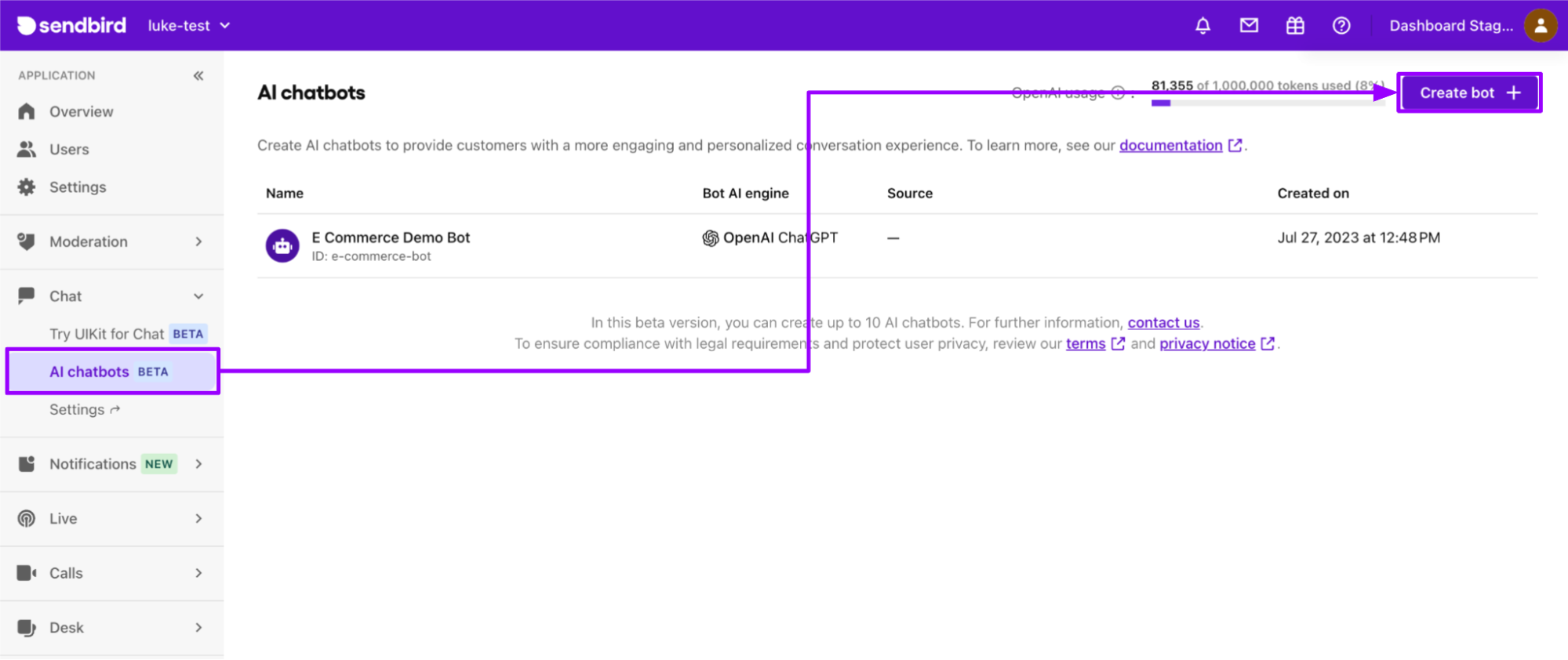
Task: Select the AI chatbots menu item
Action: [x=113, y=372]
